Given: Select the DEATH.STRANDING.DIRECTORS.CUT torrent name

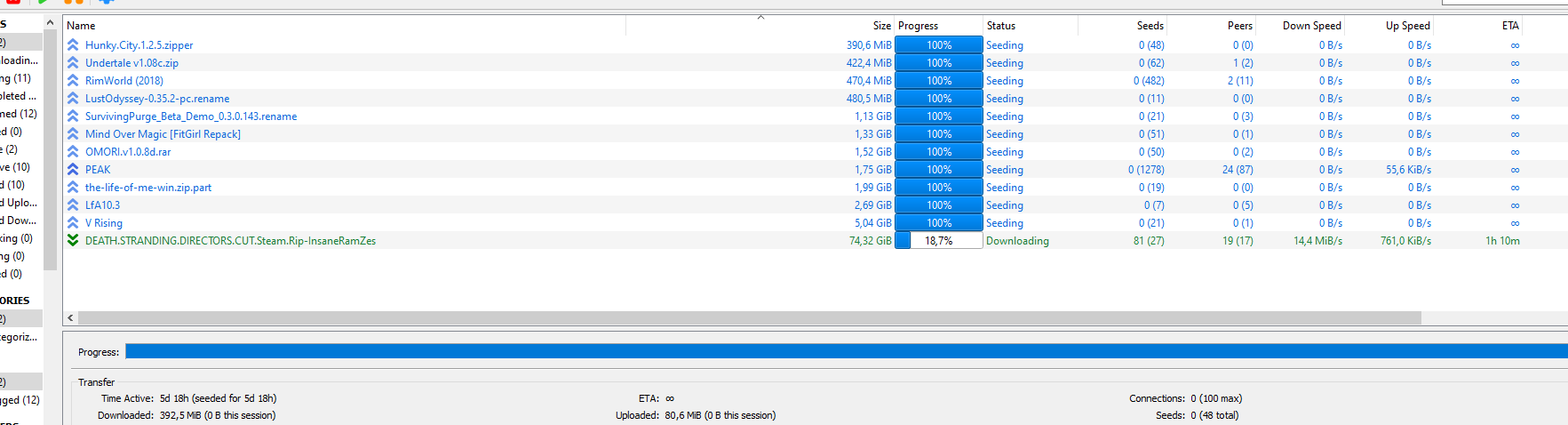Looking at the screenshot, I should 230,240.
